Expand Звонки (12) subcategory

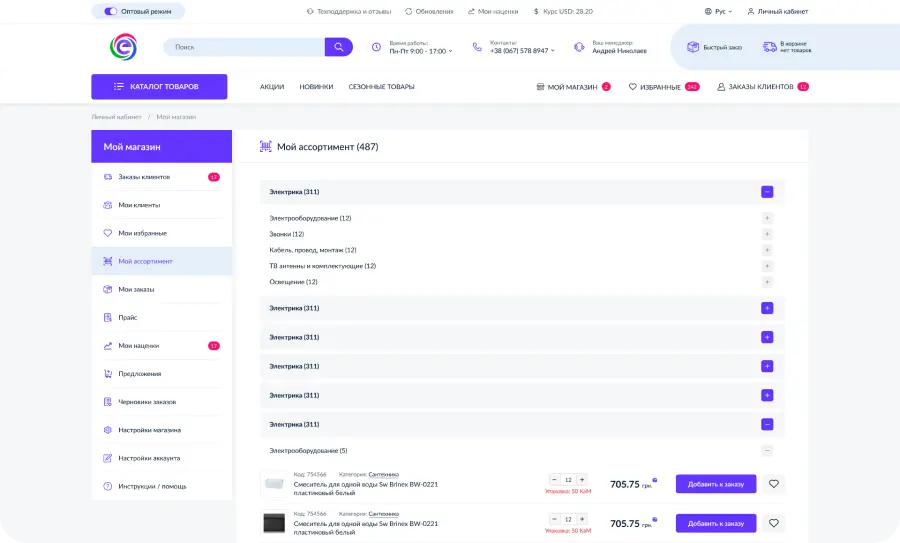coord(767,234)
